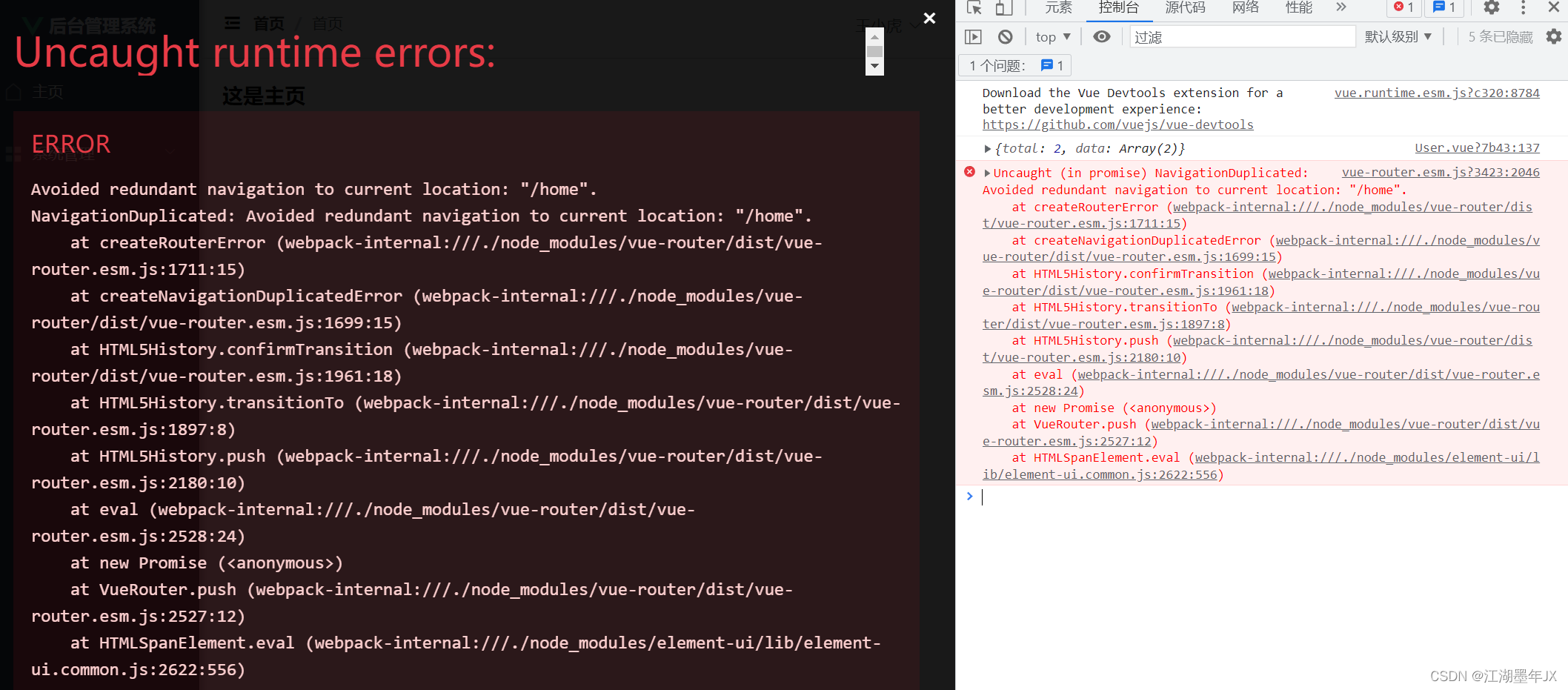Expand the {total: 2, data: Array(2)} object
Viewport: 1568px width, 690px height.
tap(987, 149)
